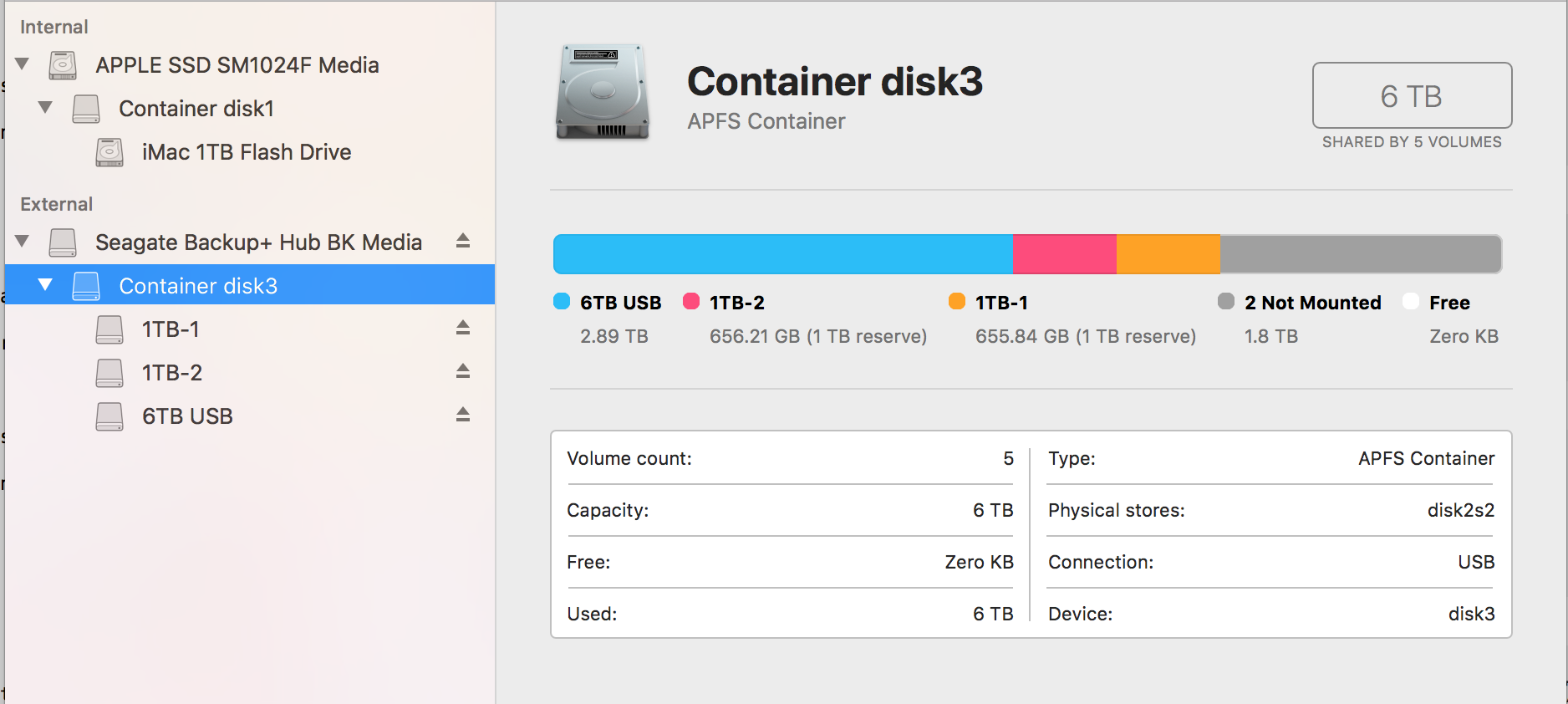Collapse the Container disk3 disclosure triangle
1568x704 pixels.
(x=46, y=285)
